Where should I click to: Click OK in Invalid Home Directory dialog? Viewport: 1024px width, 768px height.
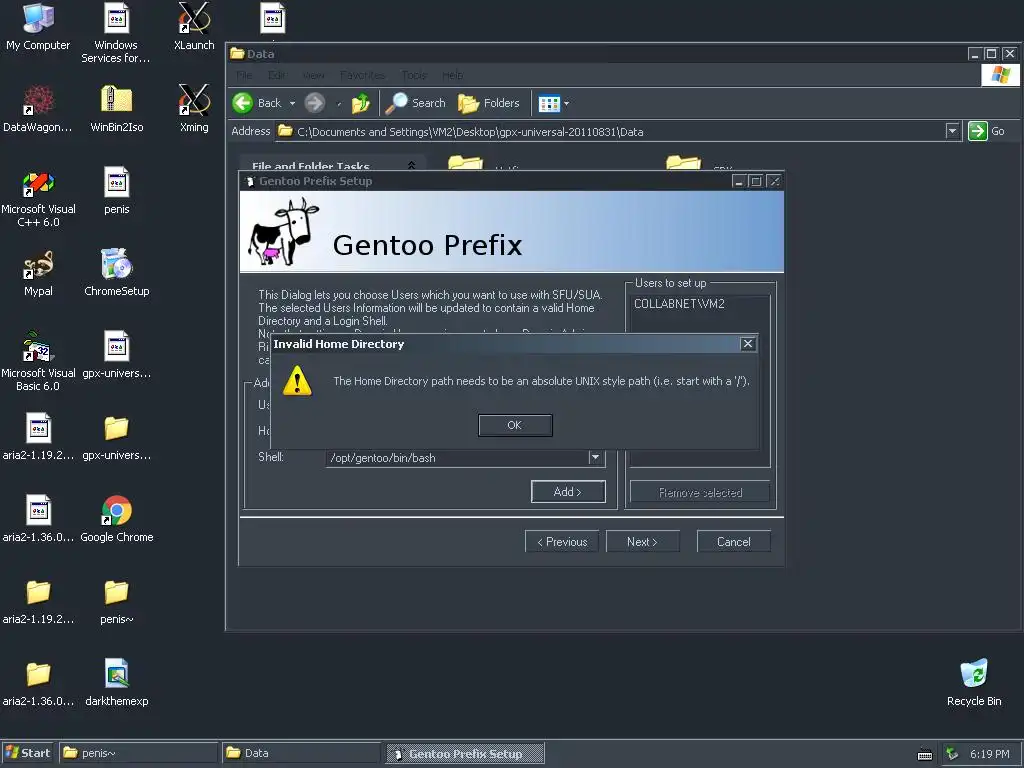tap(515, 425)
